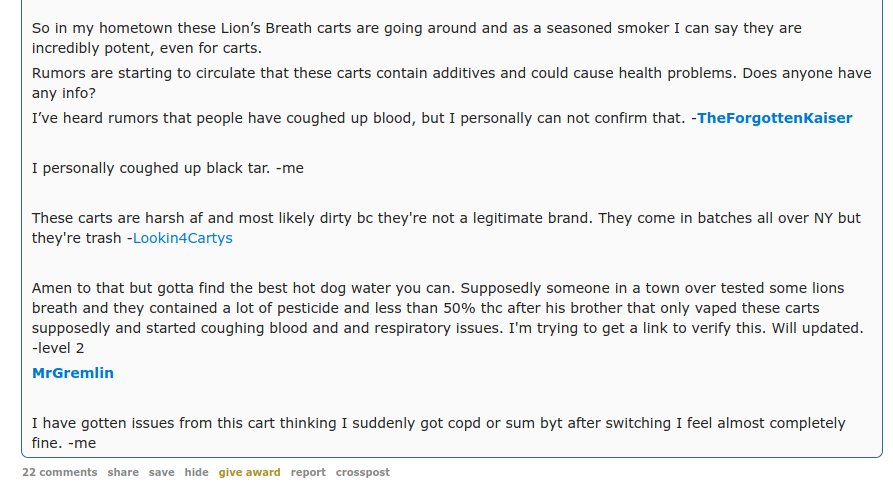This screenshot has height=486, width=893.
Task: Click the 'I personally coughed up black tar' line
Action: tap(167, 168)
